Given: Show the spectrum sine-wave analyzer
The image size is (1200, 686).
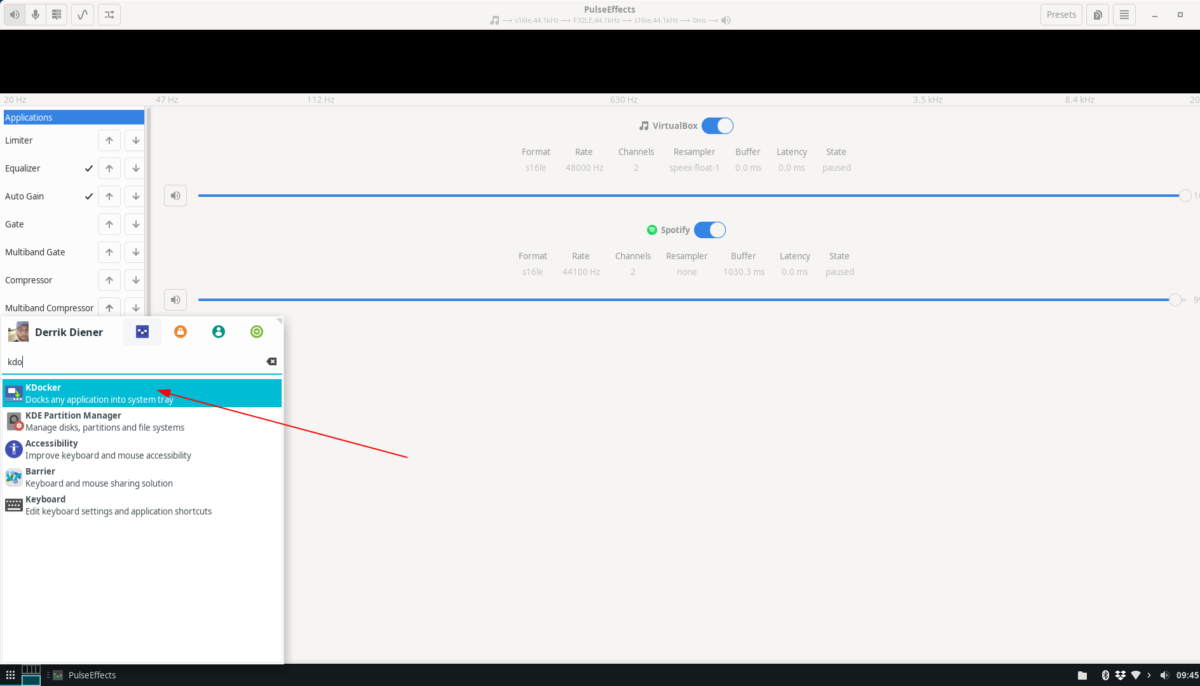Looking at the screenshot, I should (81, 14).
